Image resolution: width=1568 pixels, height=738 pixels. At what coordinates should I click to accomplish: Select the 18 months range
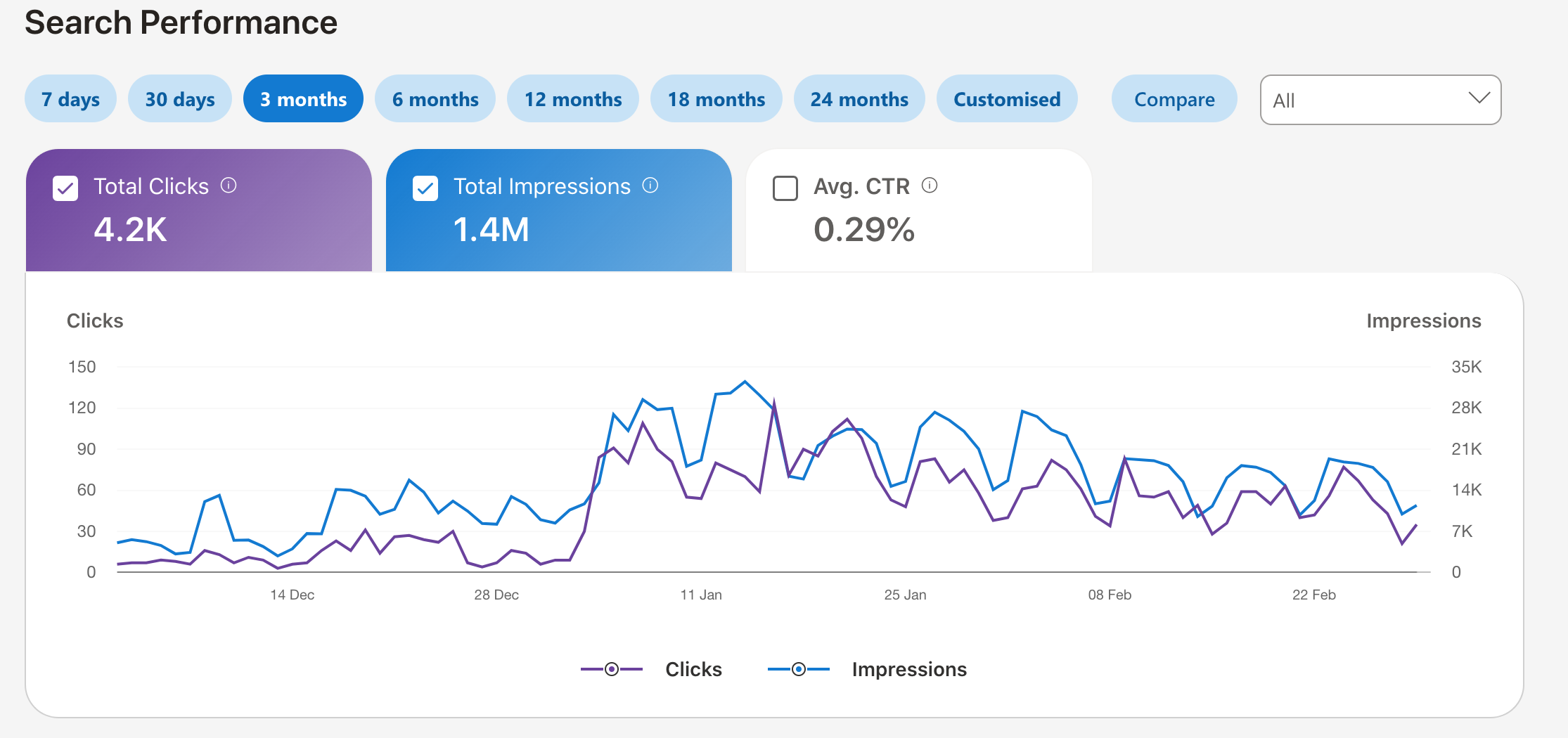click(x=716, y=99)
